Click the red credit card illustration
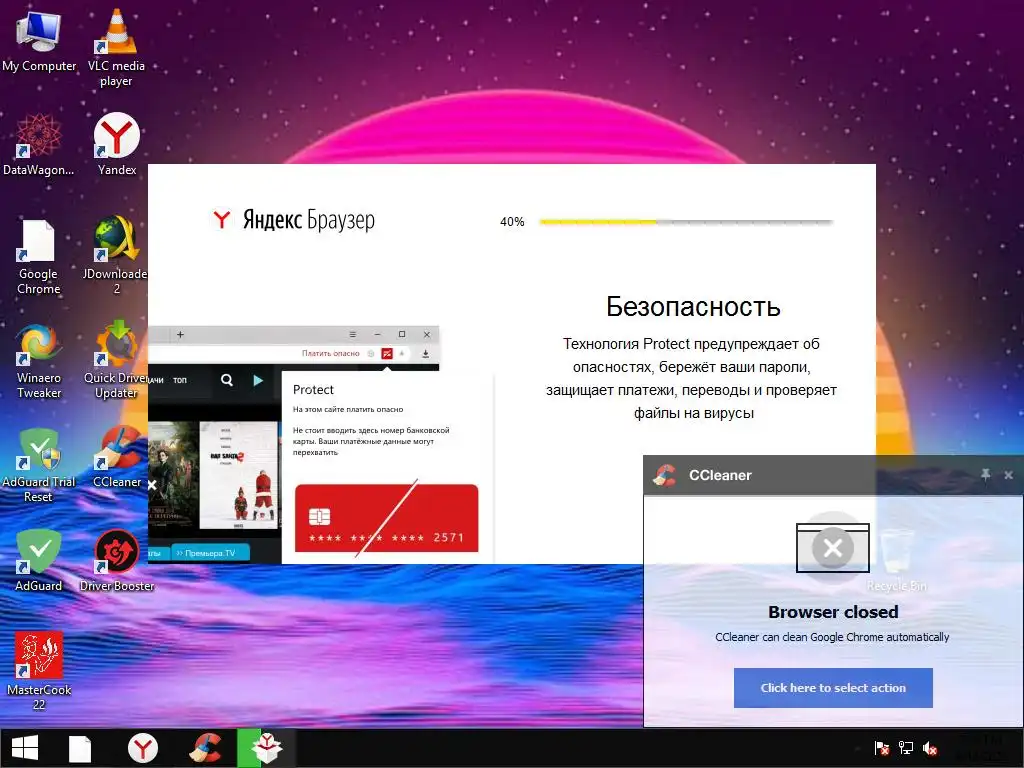 tap(387, 519)
